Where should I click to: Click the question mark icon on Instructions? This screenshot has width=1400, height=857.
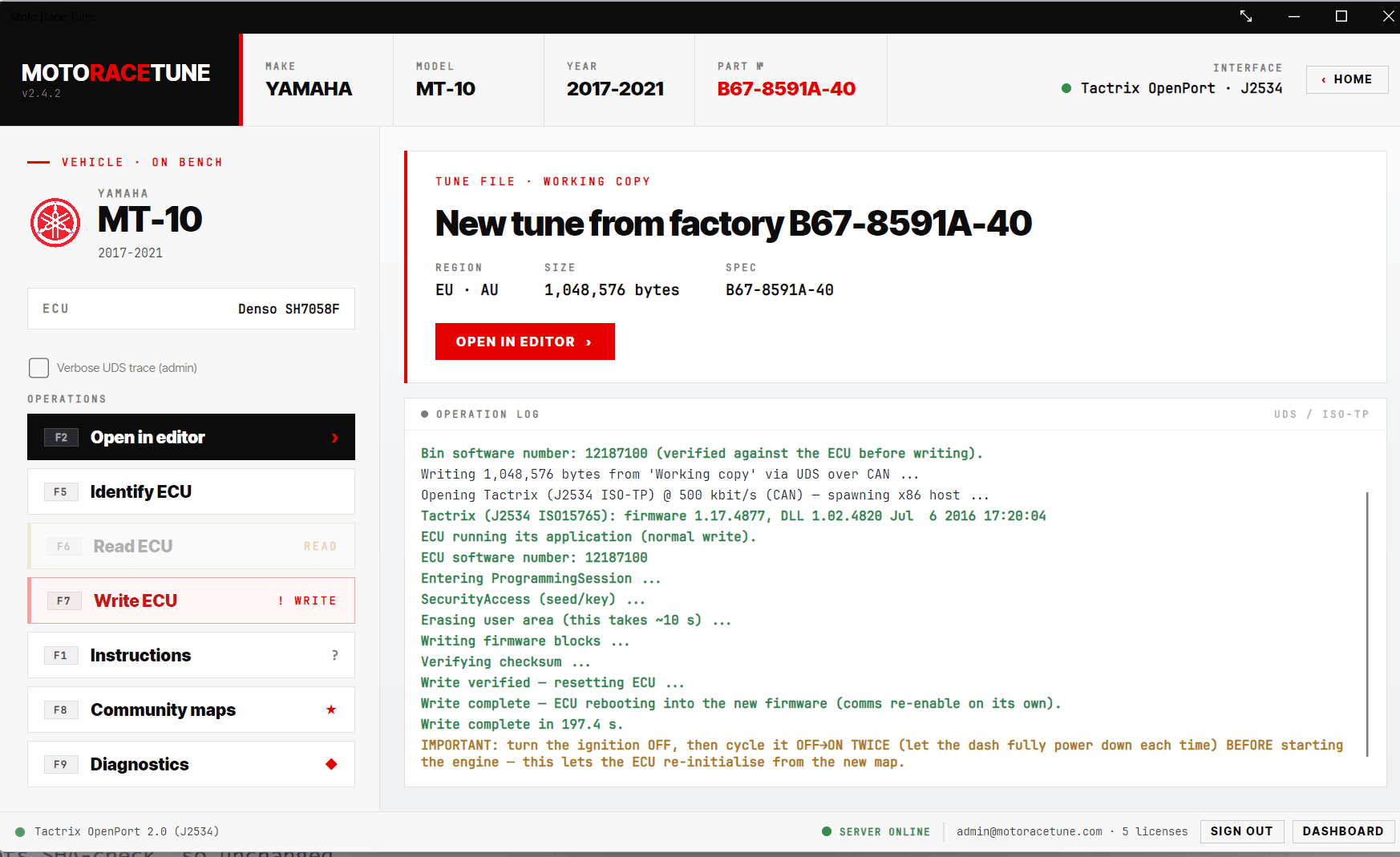[x=334, y=655]
